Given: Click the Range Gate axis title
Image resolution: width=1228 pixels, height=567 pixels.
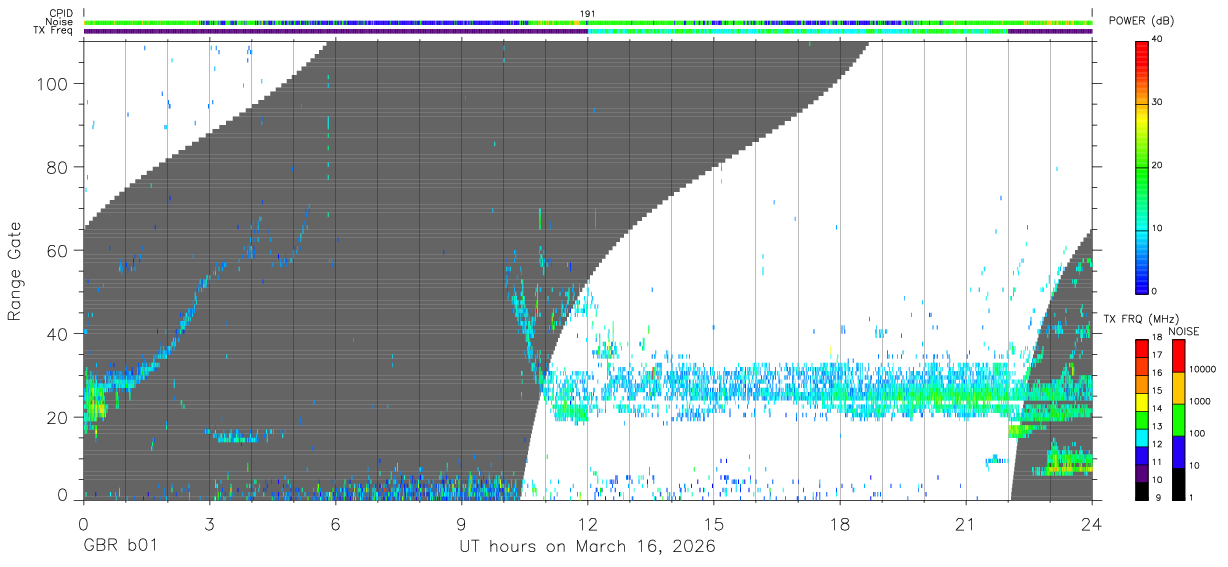Looking at the screenshot, I should [x=15, y=271].
